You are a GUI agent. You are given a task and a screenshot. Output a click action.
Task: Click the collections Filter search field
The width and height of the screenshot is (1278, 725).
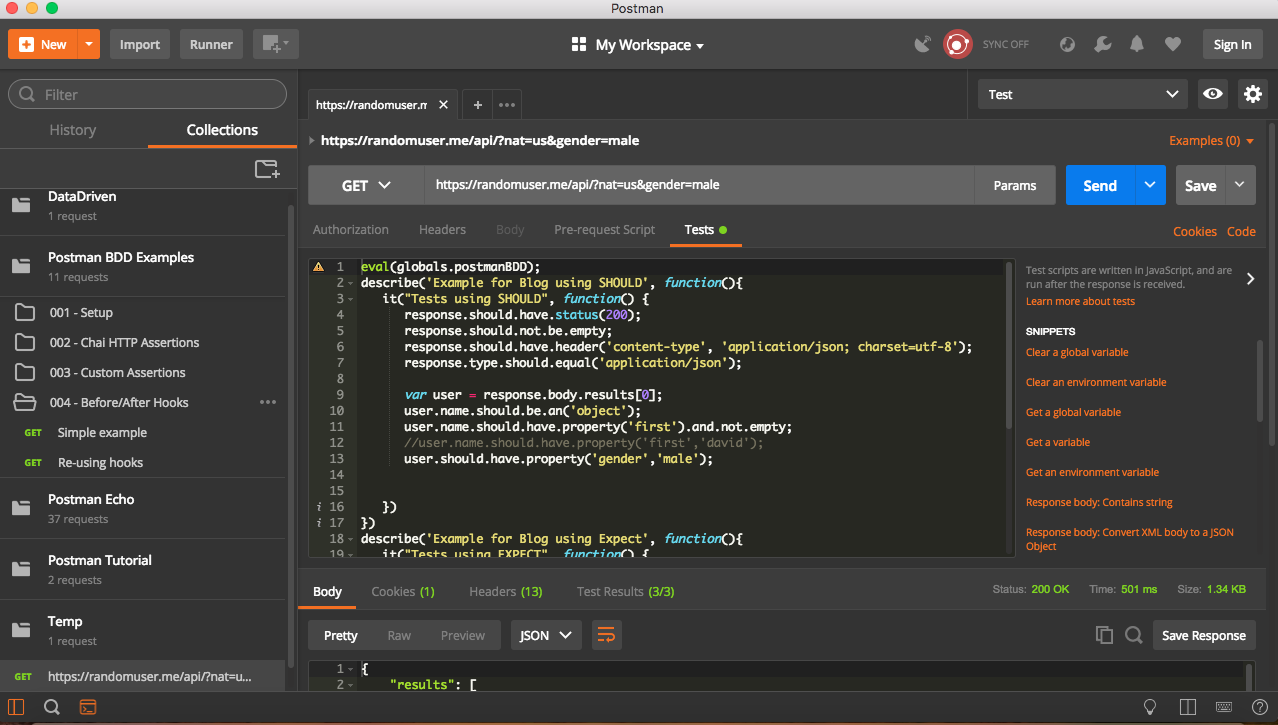point(147,94)
